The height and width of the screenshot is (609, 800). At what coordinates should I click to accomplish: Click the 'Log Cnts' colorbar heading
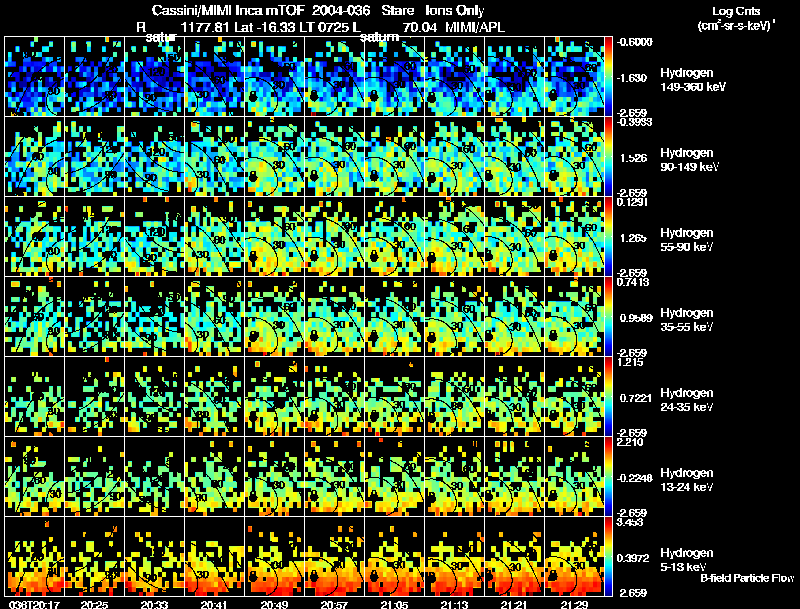pos(736,11)
